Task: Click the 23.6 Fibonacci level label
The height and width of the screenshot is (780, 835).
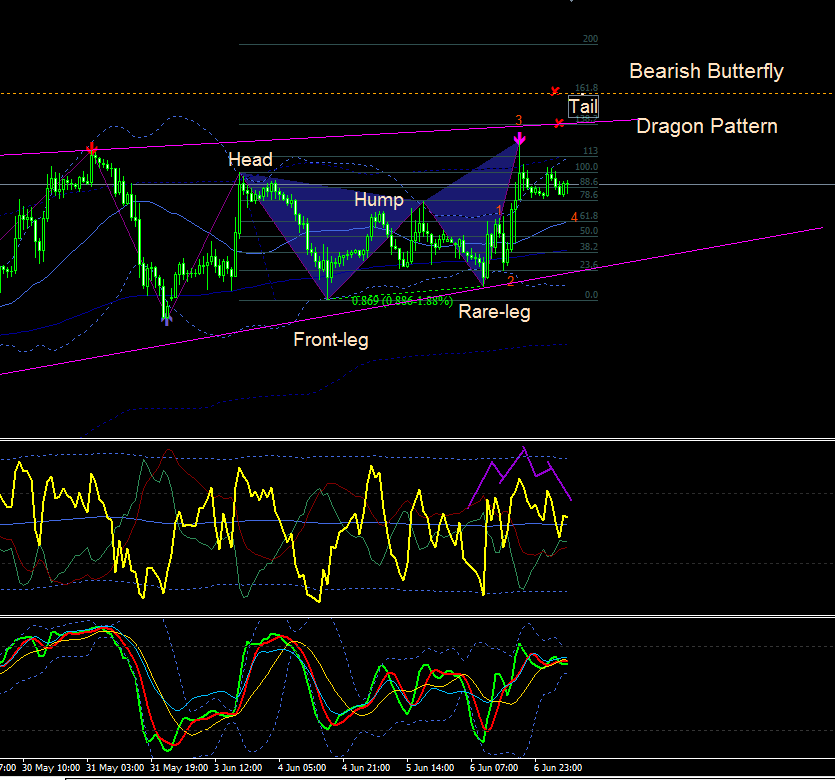Action: pos(588,265)
